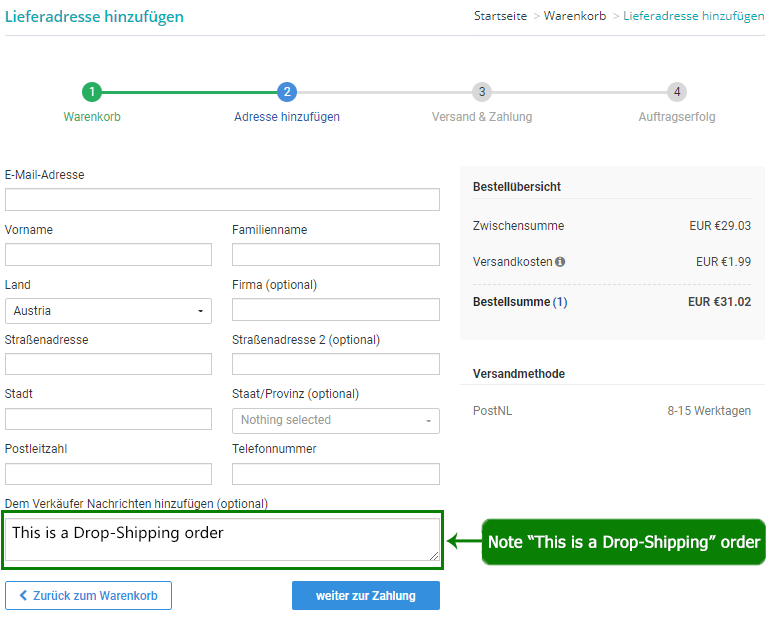Click the Firma optional field
This screenshot has height=632, width=770.
click(x=335, y=310)
